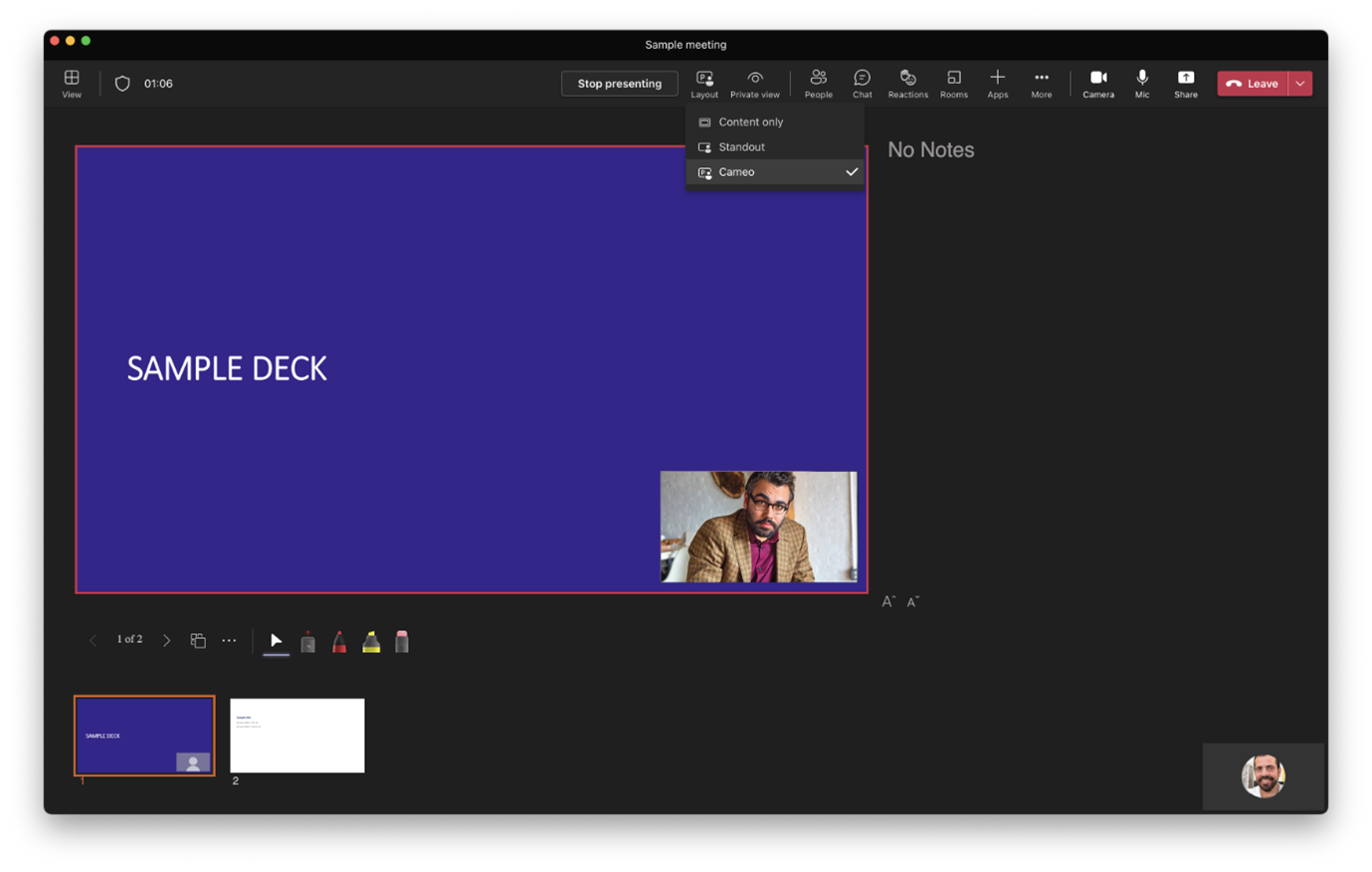
Task: Open breakout Rooms
Action: 953,83
